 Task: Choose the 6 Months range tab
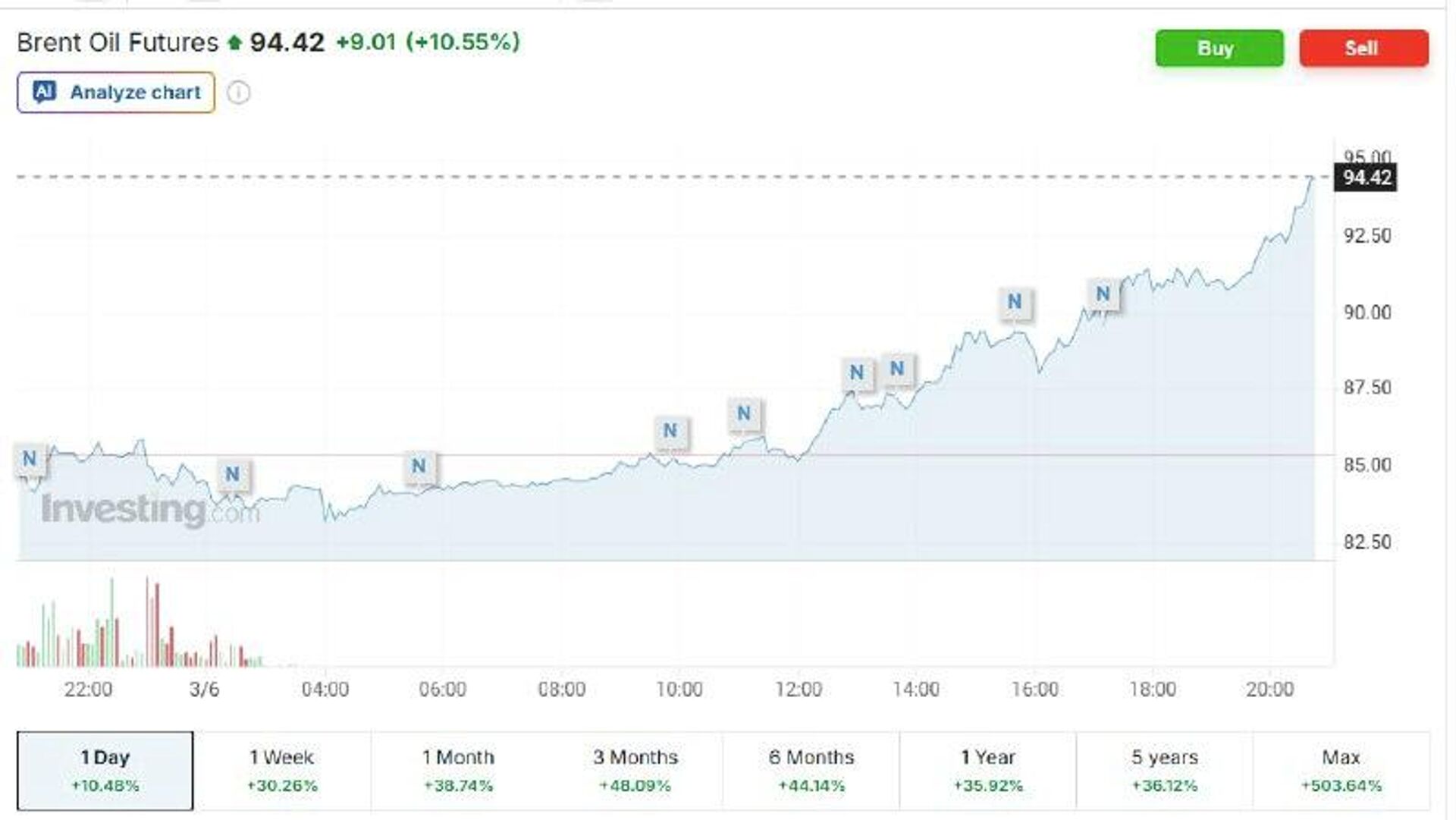tap(811, 770)
